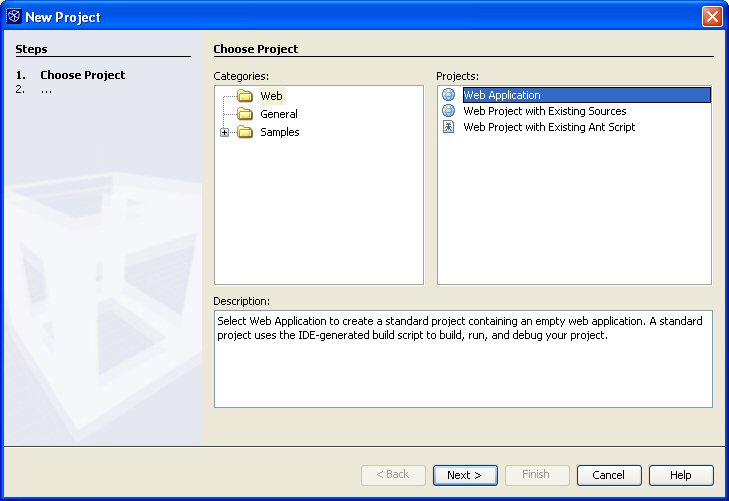The height and width of the screenshot is (501, 729).
Task: Click inside the Description text area
Action: (x=463, y=359)
